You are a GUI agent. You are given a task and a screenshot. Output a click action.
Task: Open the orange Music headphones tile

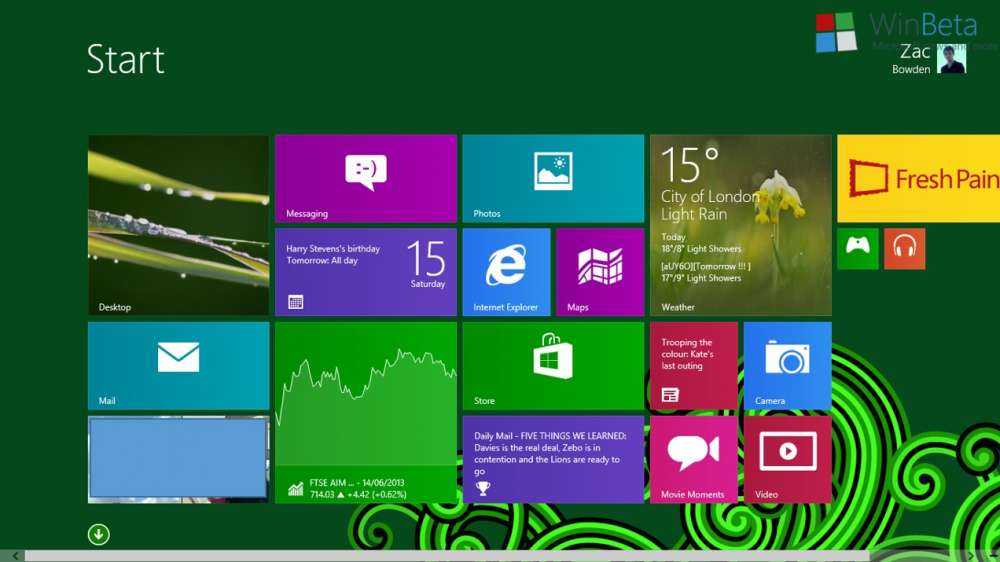pos(905,249)
